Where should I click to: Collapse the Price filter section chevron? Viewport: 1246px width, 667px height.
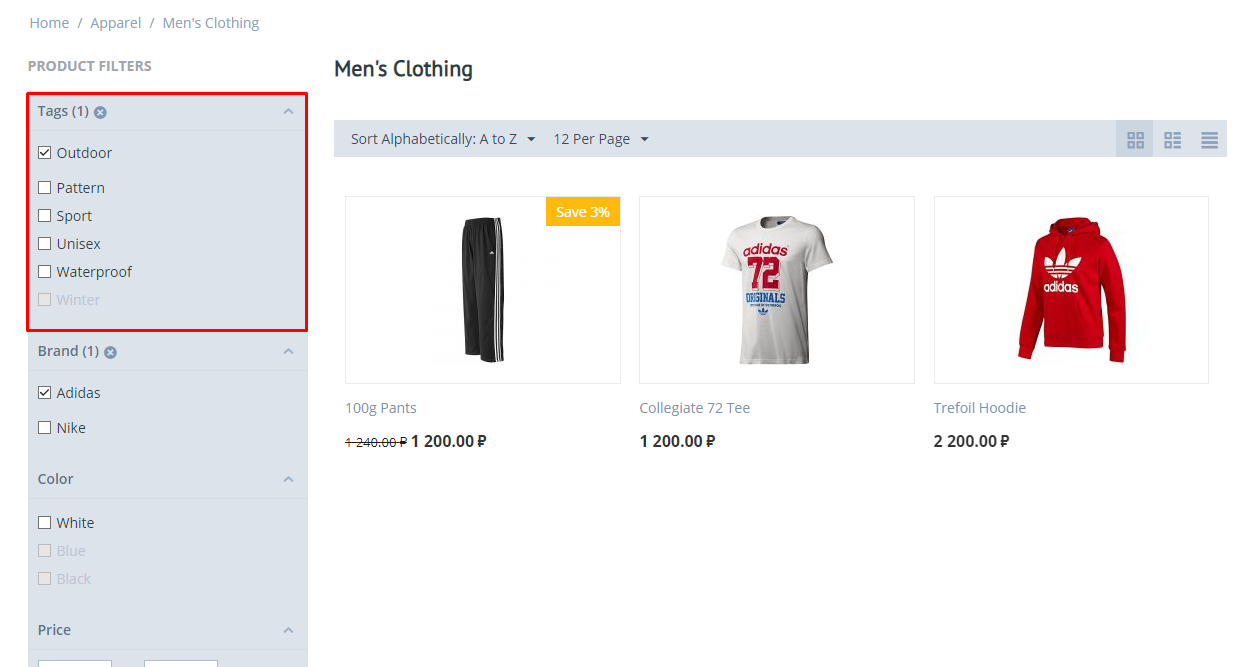(288, 630)
